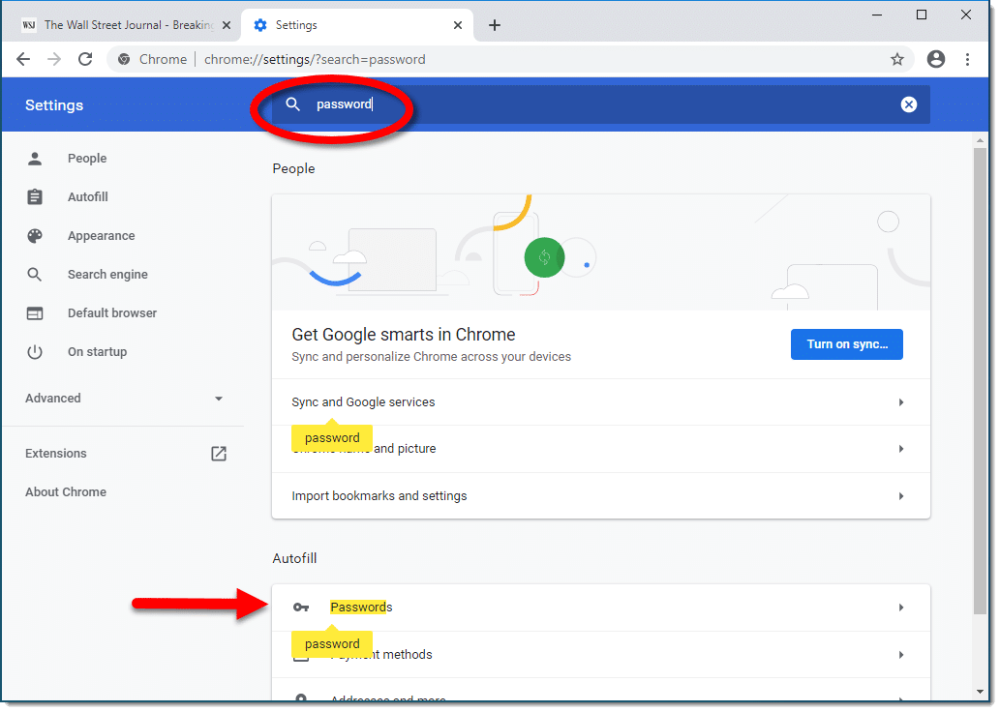The height and width of the screenshot is (712, 1000).
Task: Clear the settings search with X icon
Action: point(908,104)
